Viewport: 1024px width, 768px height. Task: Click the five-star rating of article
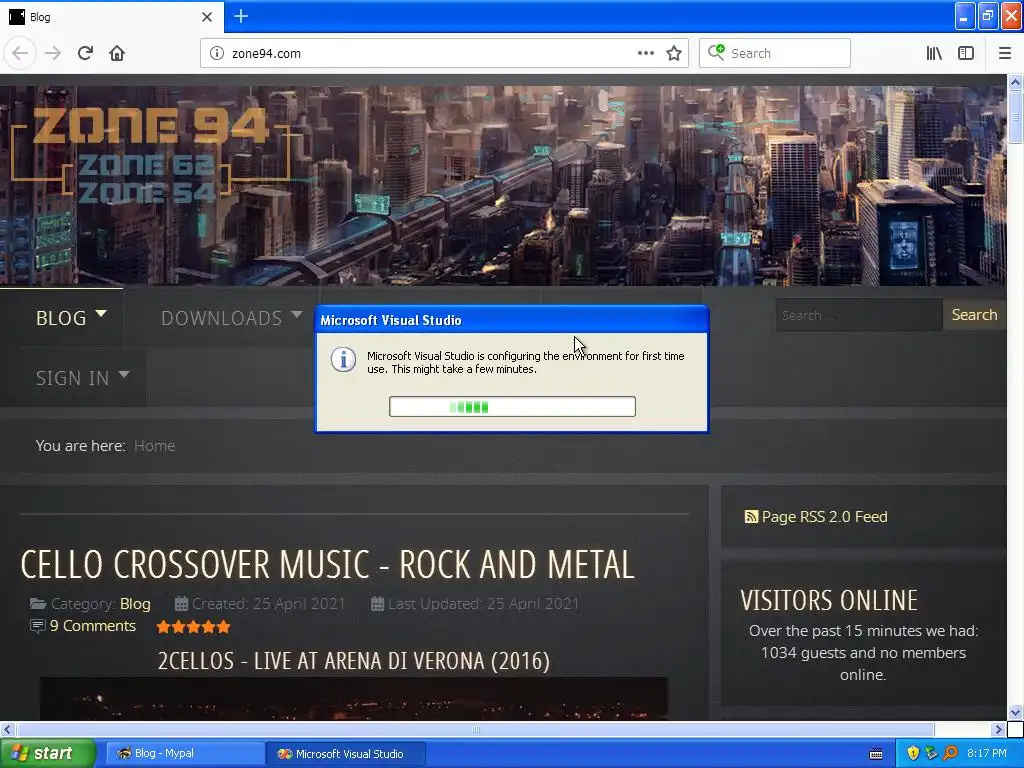193,627
